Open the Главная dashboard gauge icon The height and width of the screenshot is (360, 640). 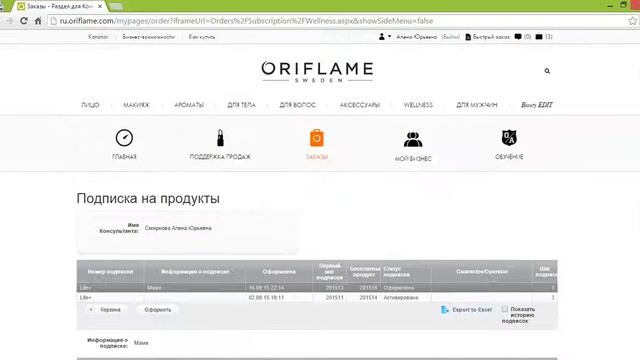point(124,138)
